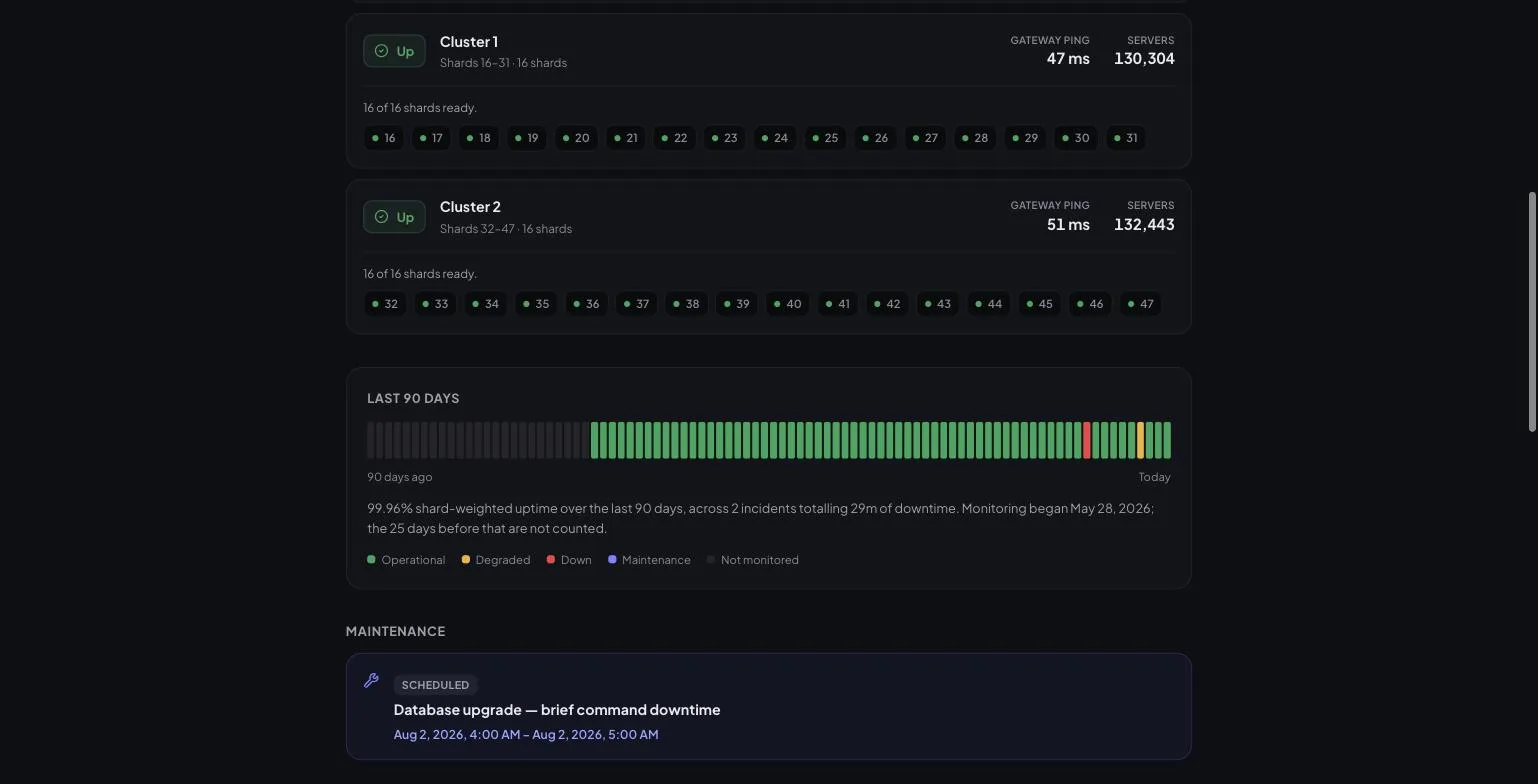The height and width of the screenshot is (784, 1538).
Task: Click the Cluster 1 heading
Action: point(469,42)
